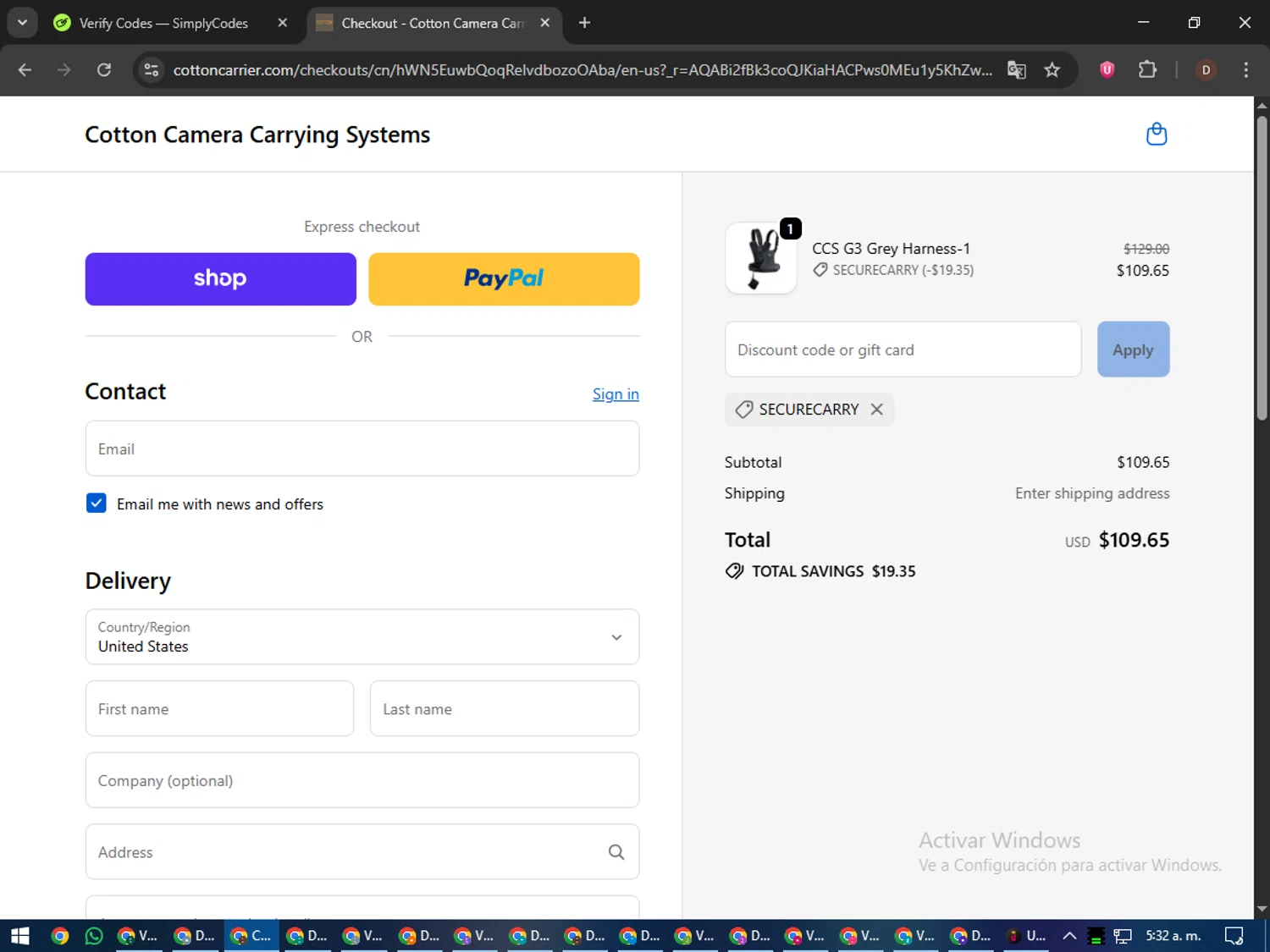Click the Address input field

pyautogui.click(x=362, y=852)
